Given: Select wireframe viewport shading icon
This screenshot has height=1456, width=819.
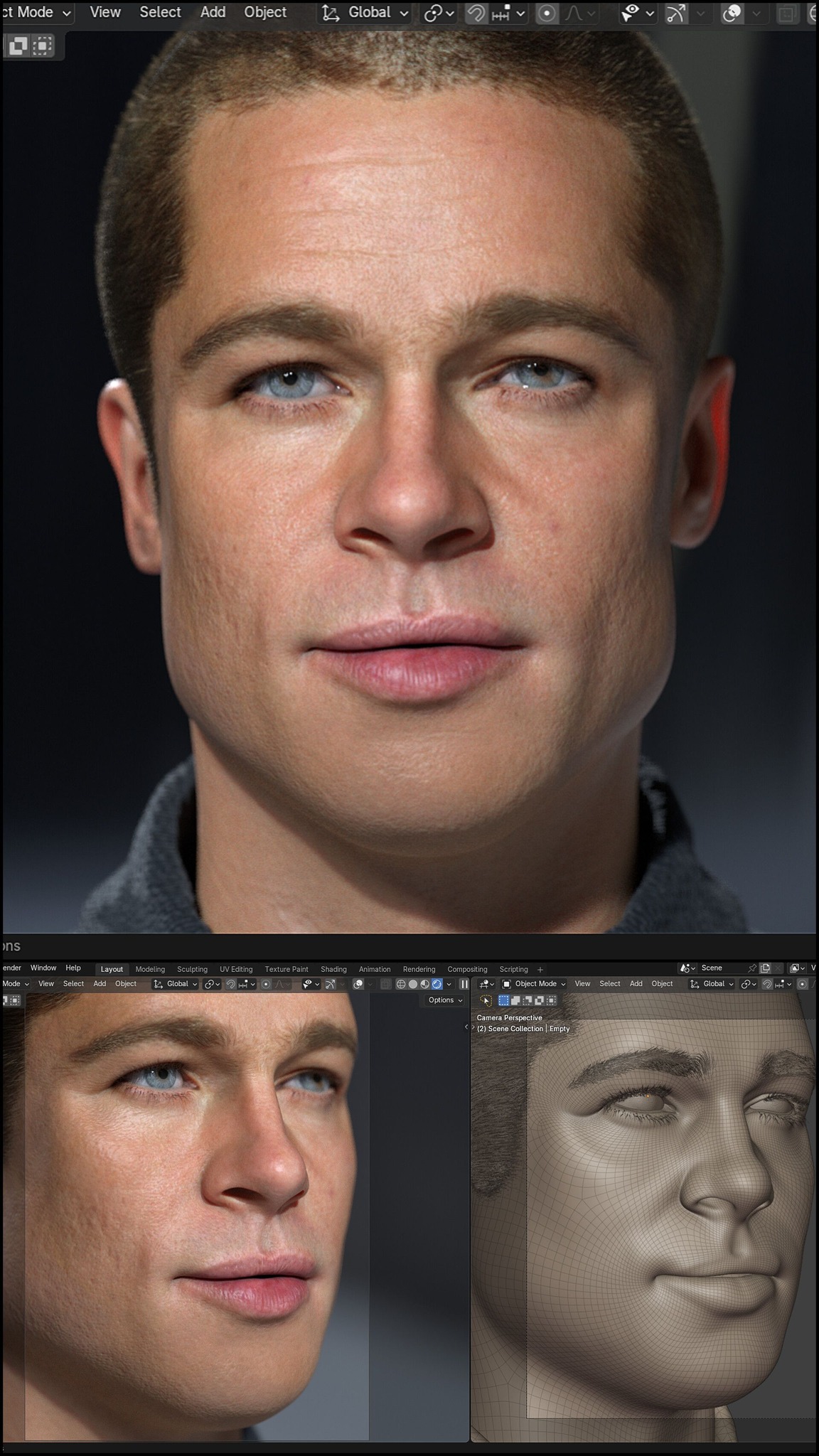Looking at the screenshot, I should 401,984.
